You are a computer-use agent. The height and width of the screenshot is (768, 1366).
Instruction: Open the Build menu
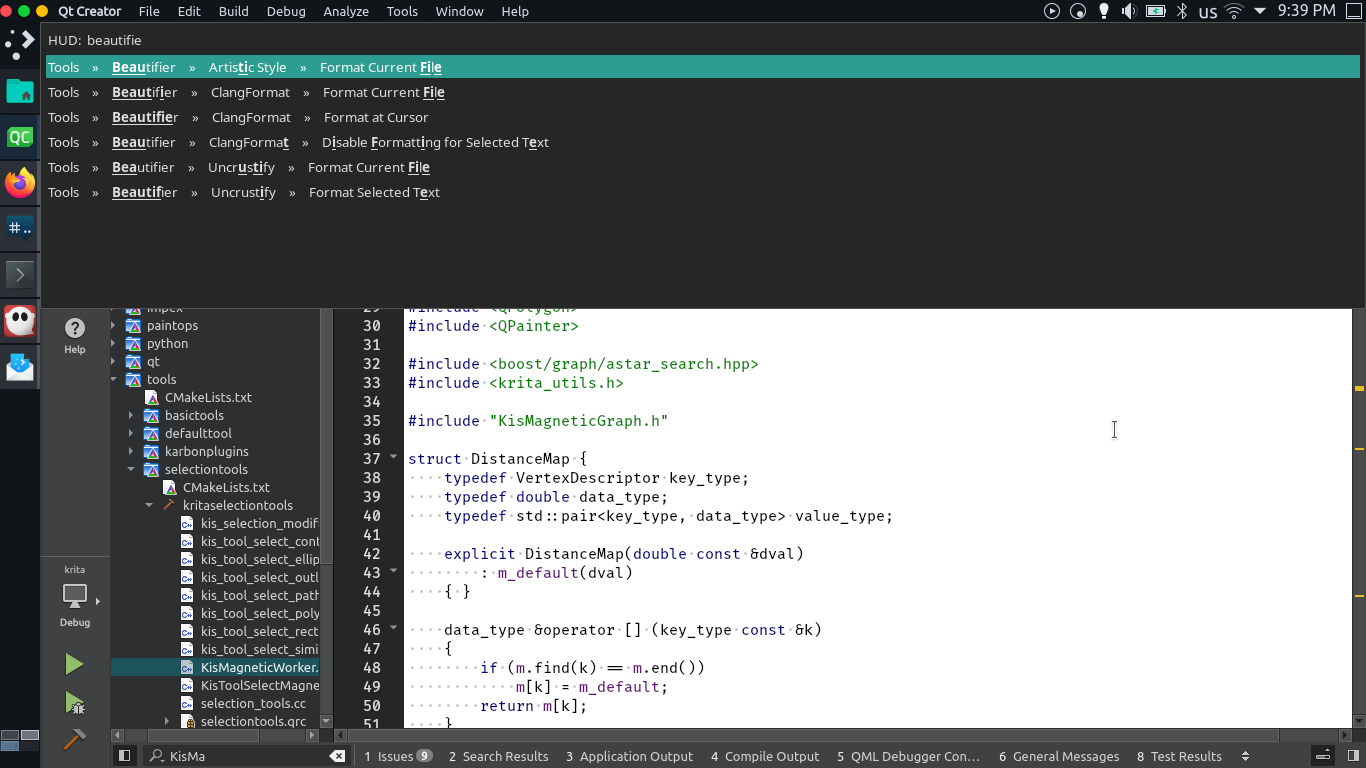[233, 11]
